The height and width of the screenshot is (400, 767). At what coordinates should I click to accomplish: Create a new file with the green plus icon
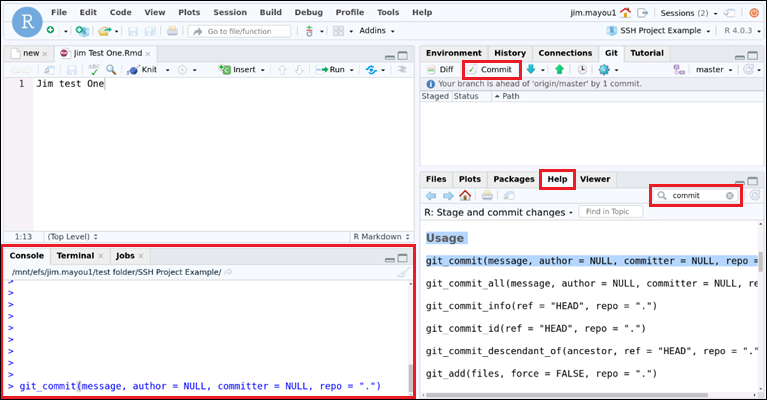click(50, 30)
